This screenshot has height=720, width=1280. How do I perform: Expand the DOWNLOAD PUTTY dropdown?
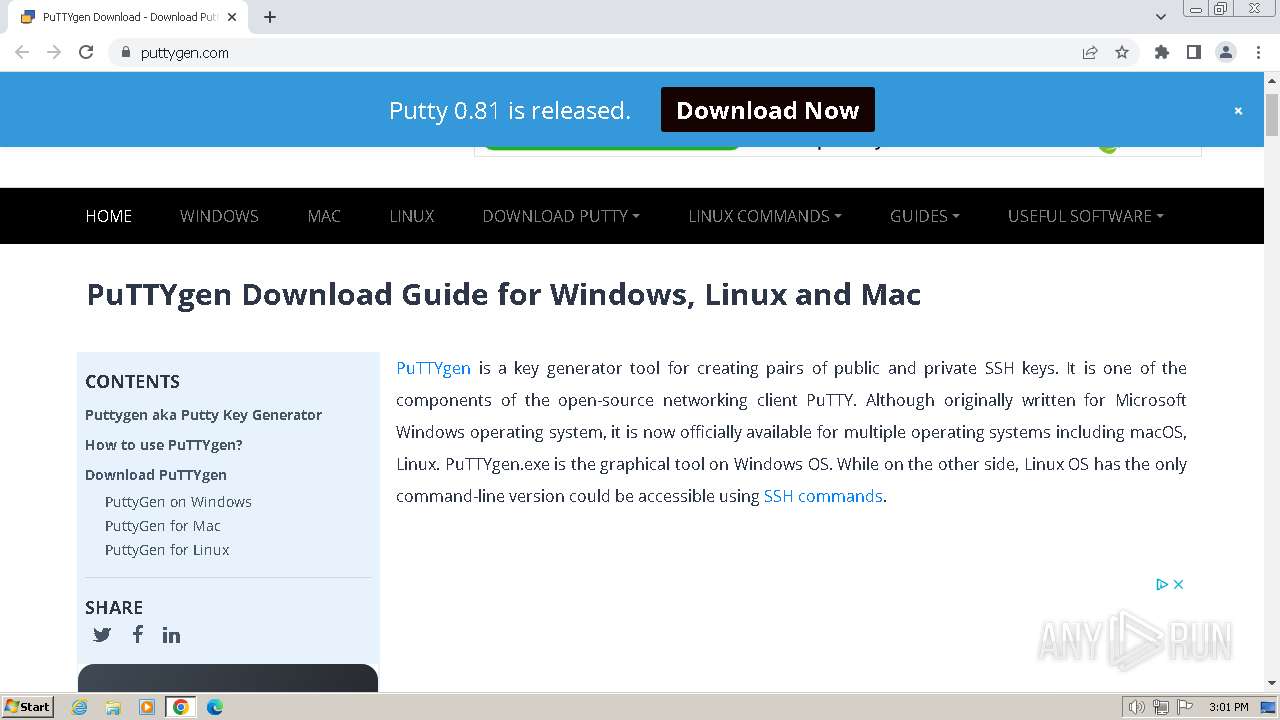pyautogui.click(x=561, y=216)
